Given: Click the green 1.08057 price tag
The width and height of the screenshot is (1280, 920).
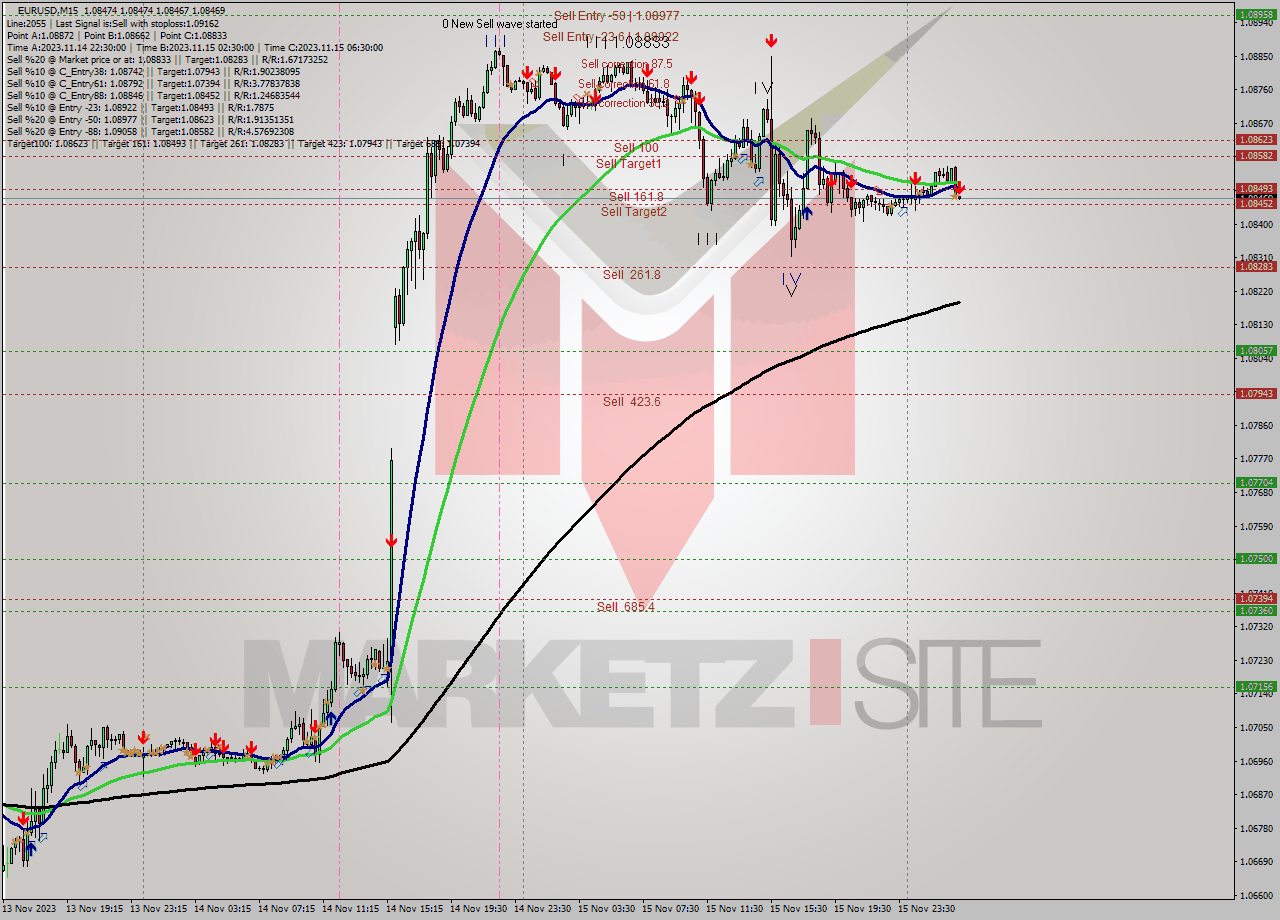Looking at the screenshot, I should pyautogui.click(x=1255, y=350).
